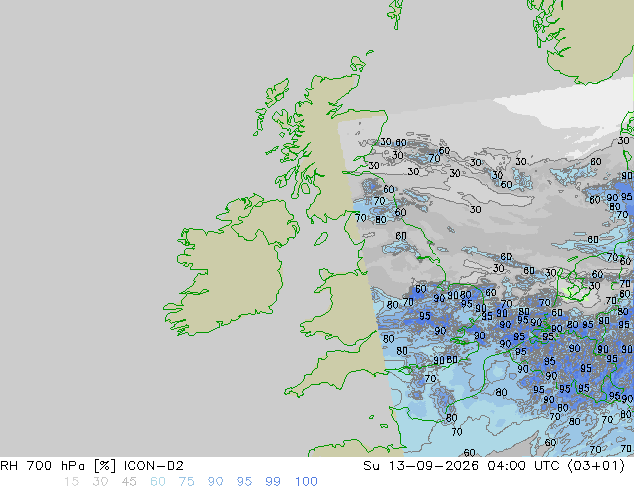Pick the 95 legend value
634x490 pixels.
(244, 482)
